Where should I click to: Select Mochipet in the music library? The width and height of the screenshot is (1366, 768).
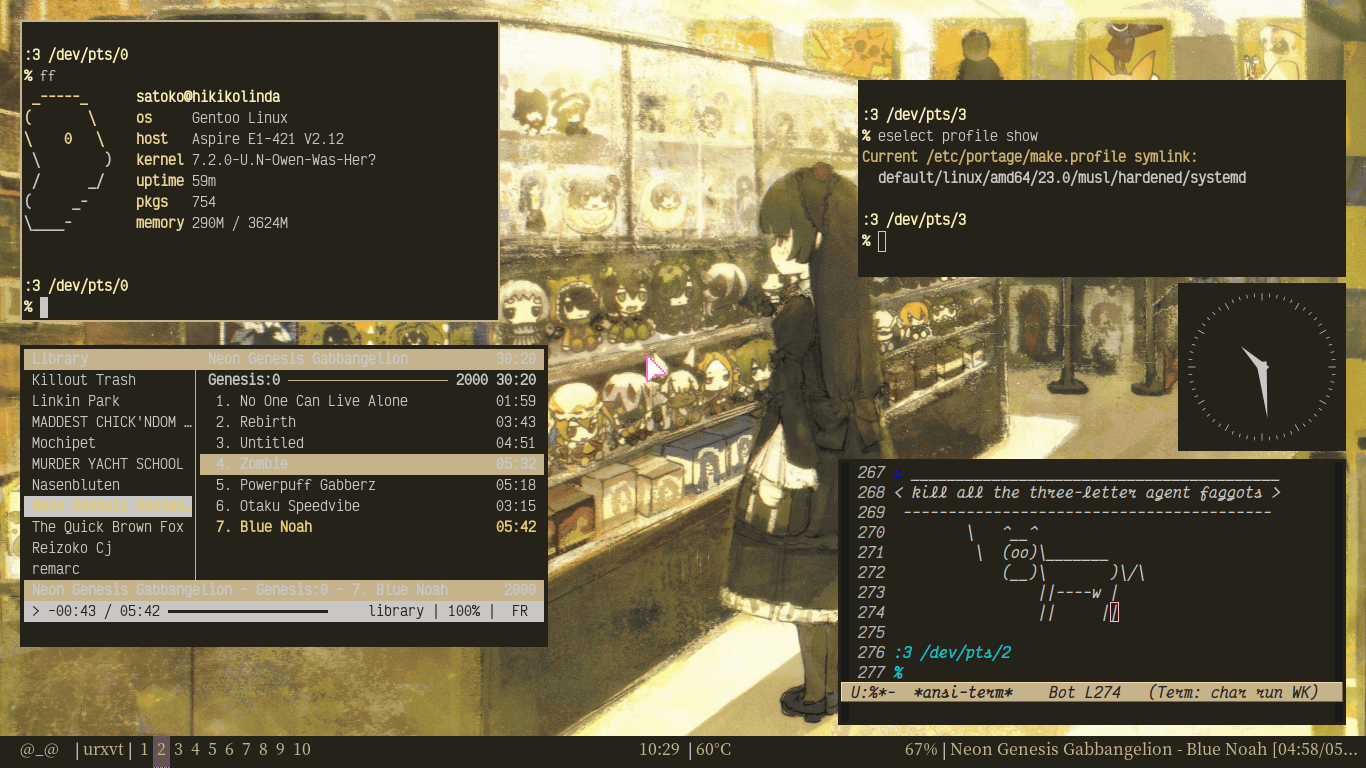point(64,443)
